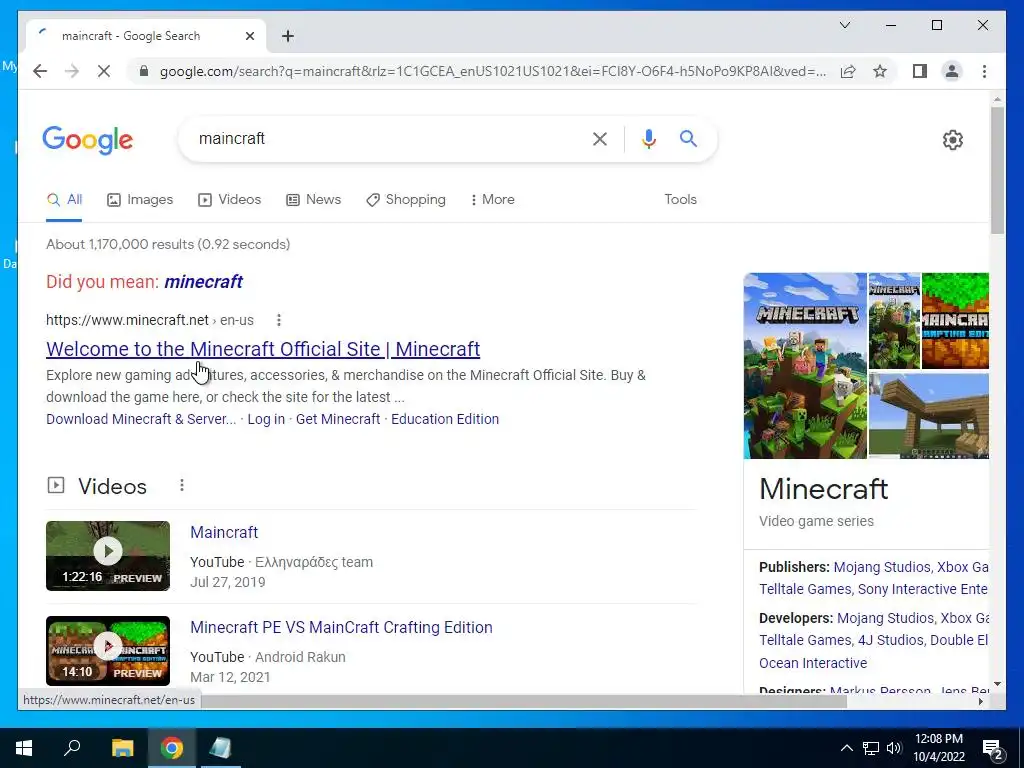Open Telltale Games publisher link

click(x=805, y=589)
